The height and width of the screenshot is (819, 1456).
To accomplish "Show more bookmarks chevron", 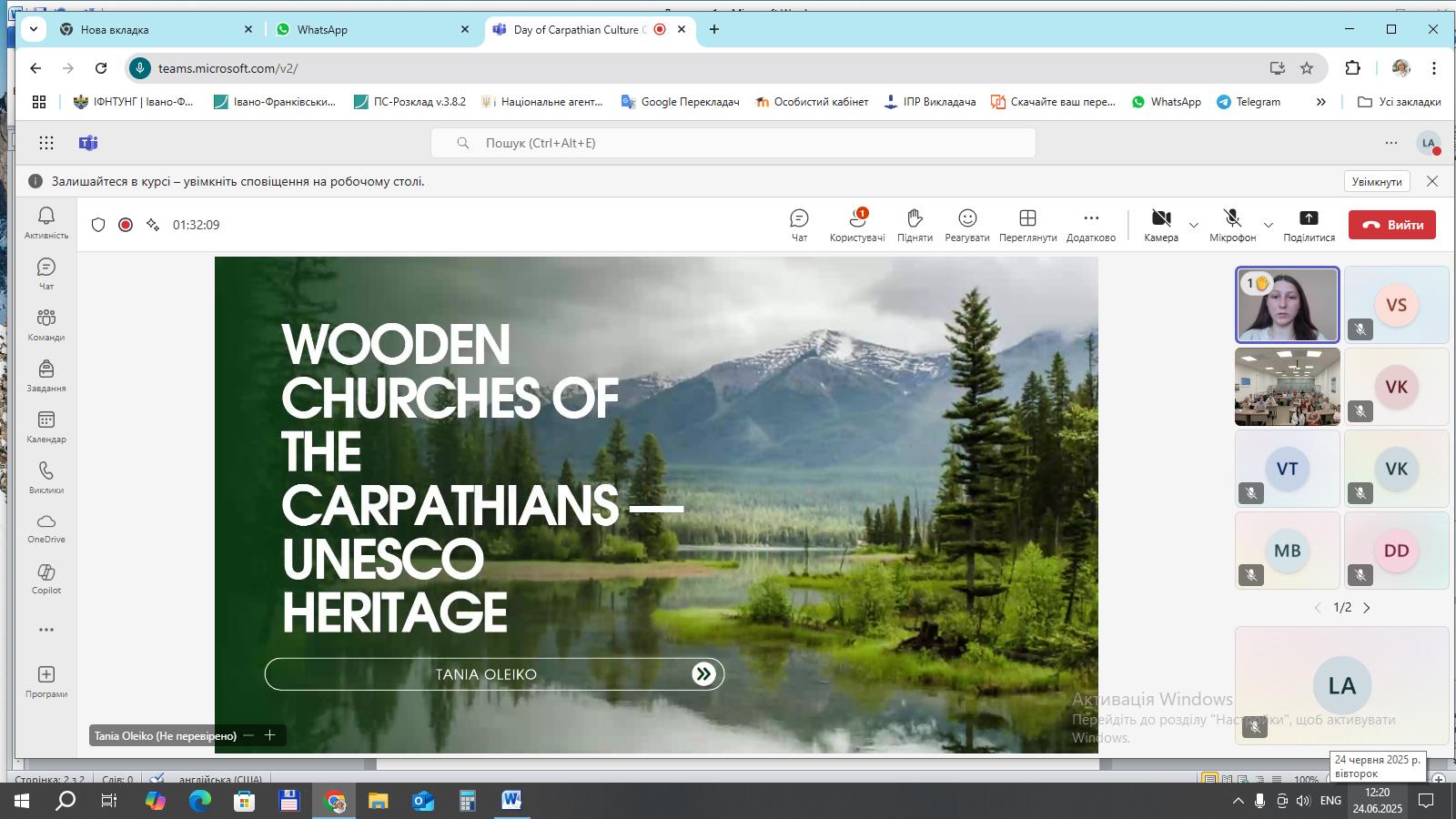I will (x=1321, y=102).
